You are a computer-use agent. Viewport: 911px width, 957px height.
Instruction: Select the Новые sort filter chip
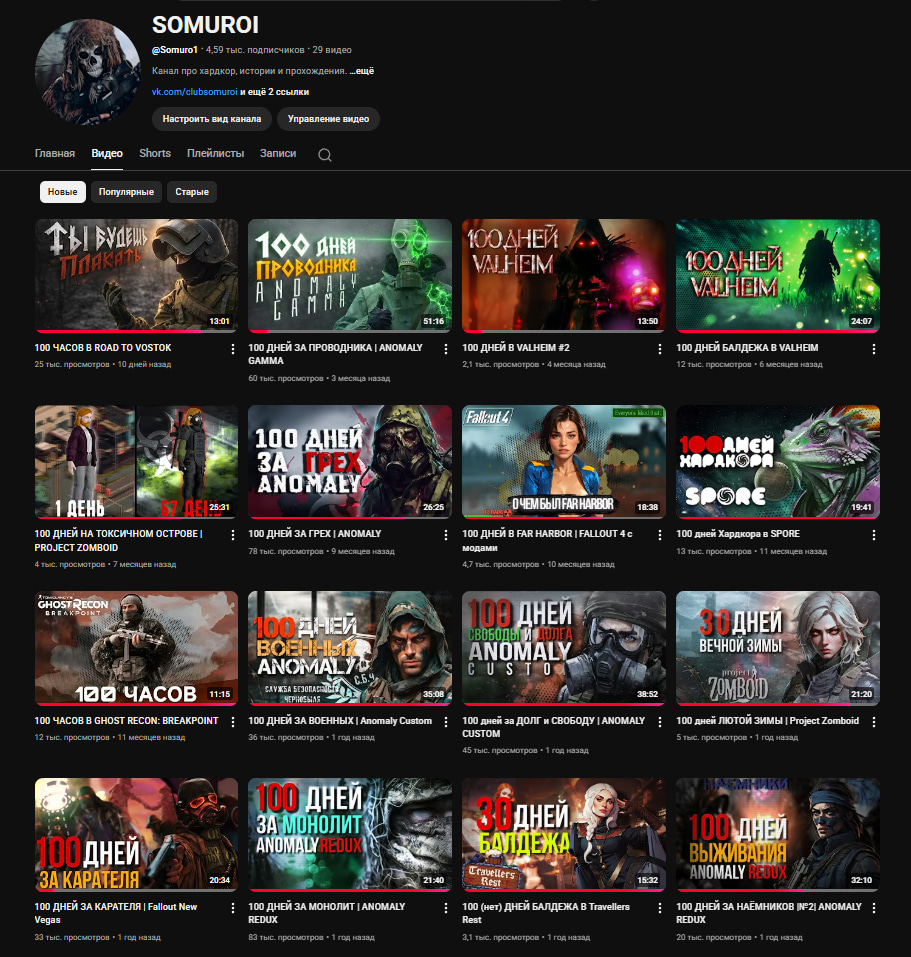[x=62, y=192]
